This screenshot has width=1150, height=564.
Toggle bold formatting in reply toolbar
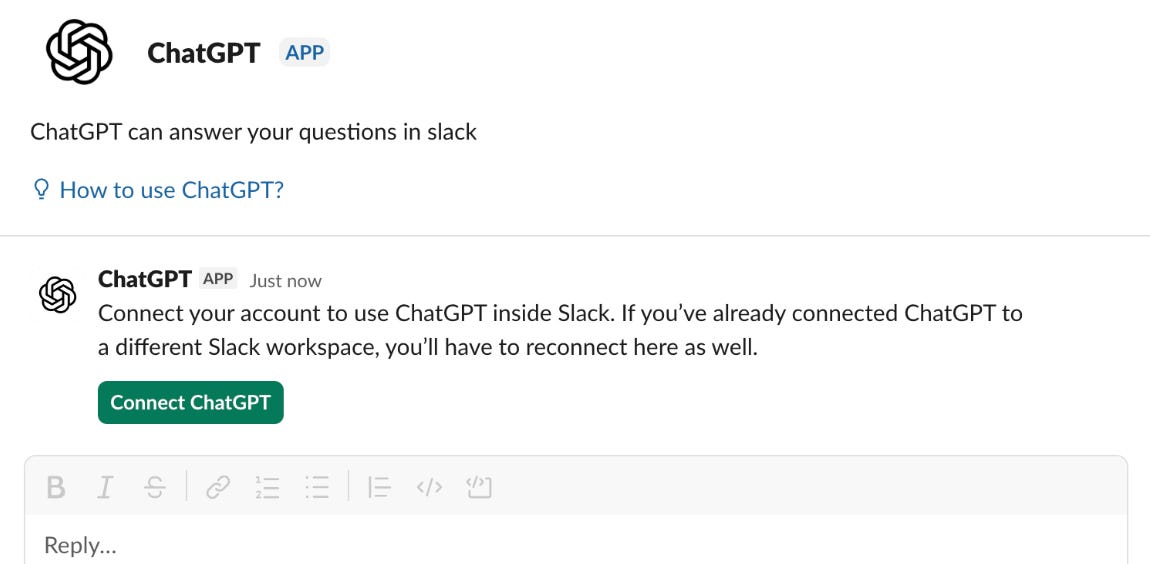pos(56,487)
